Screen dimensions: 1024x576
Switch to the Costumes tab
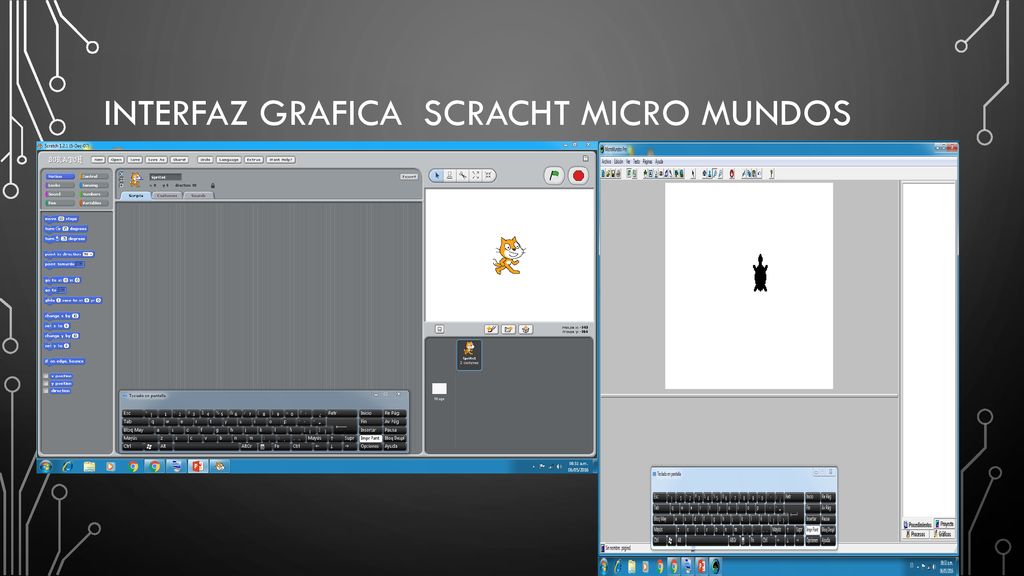(167, 195)
